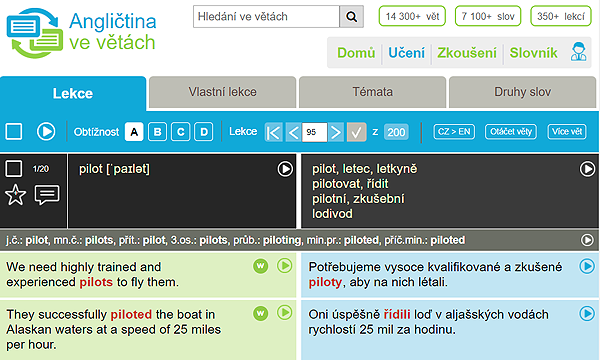Image resolution: width=600 pixels, height=360 pixels.
Task: Switch to the Témata tab
Action: 372,92
